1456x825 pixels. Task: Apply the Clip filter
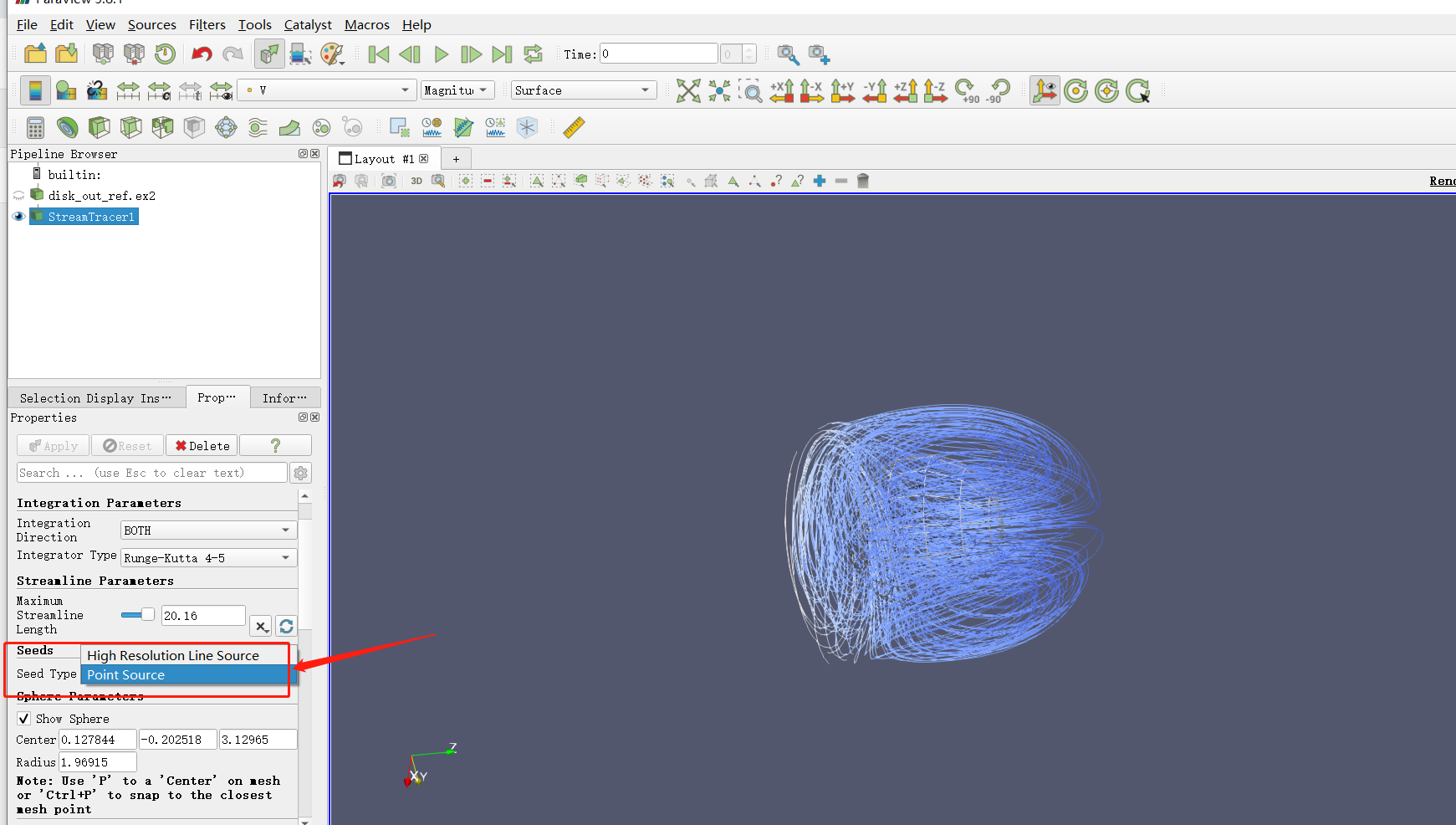(99, 127)
